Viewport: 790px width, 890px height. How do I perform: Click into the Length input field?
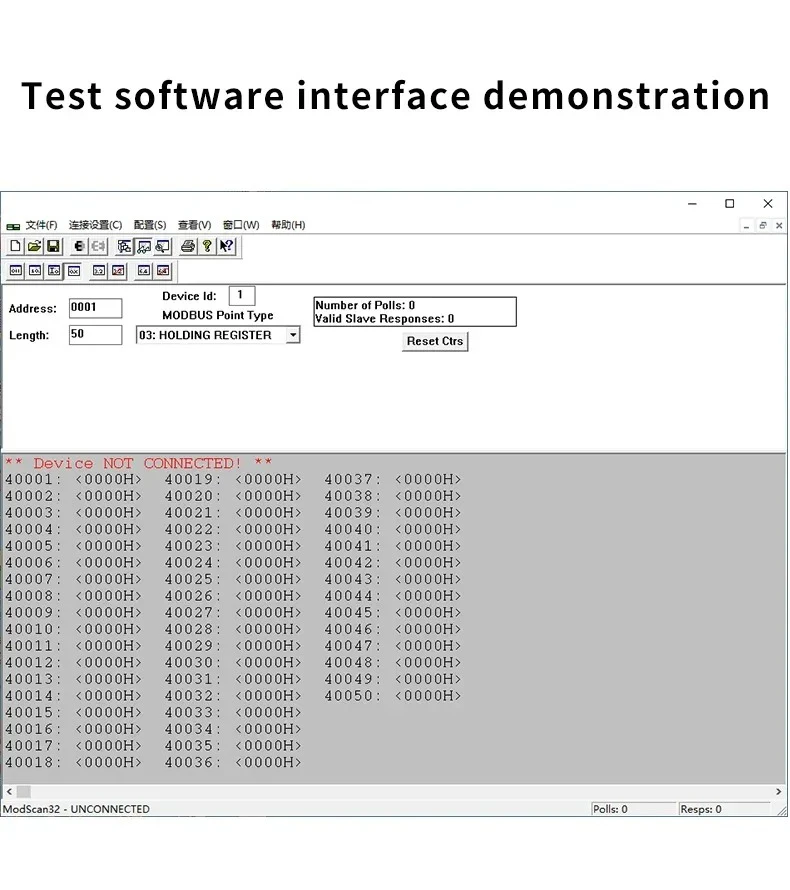click(95, 335)
